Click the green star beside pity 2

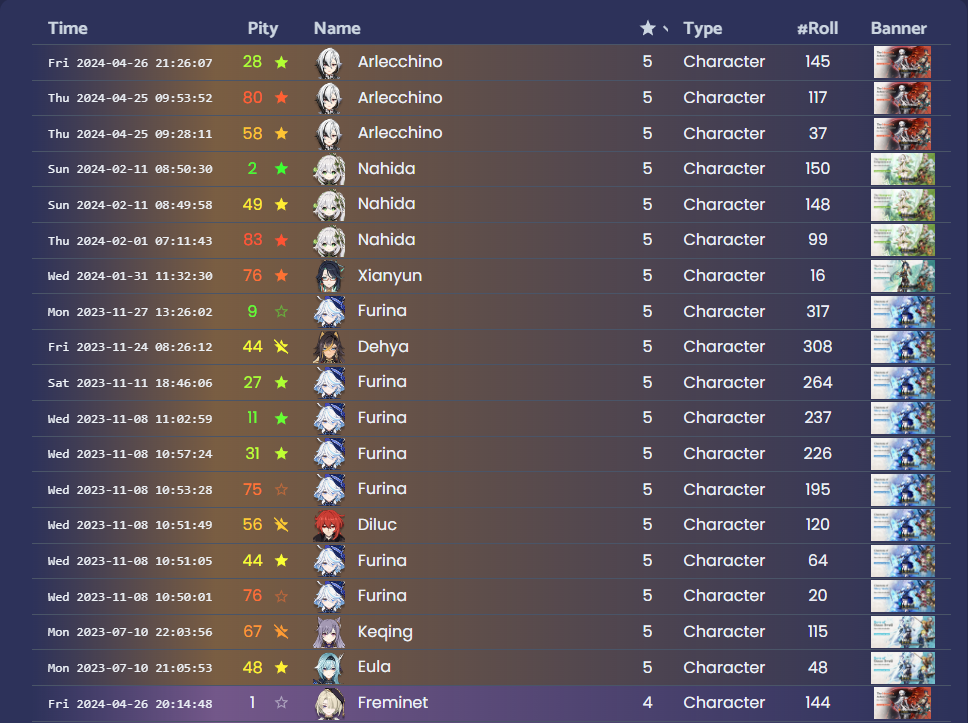(x=281, y=169)
